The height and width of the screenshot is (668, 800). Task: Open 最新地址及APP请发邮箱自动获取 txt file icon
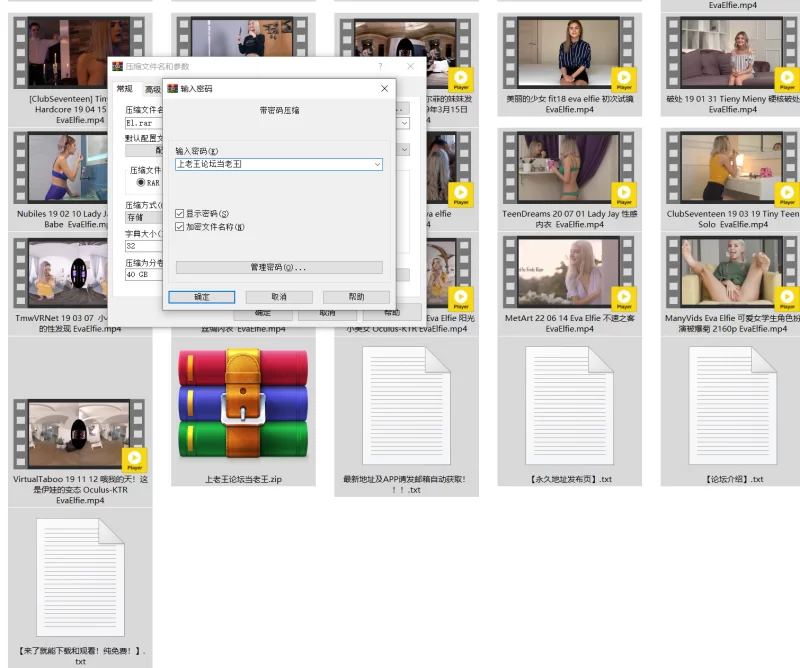click(x=406, y=406)
